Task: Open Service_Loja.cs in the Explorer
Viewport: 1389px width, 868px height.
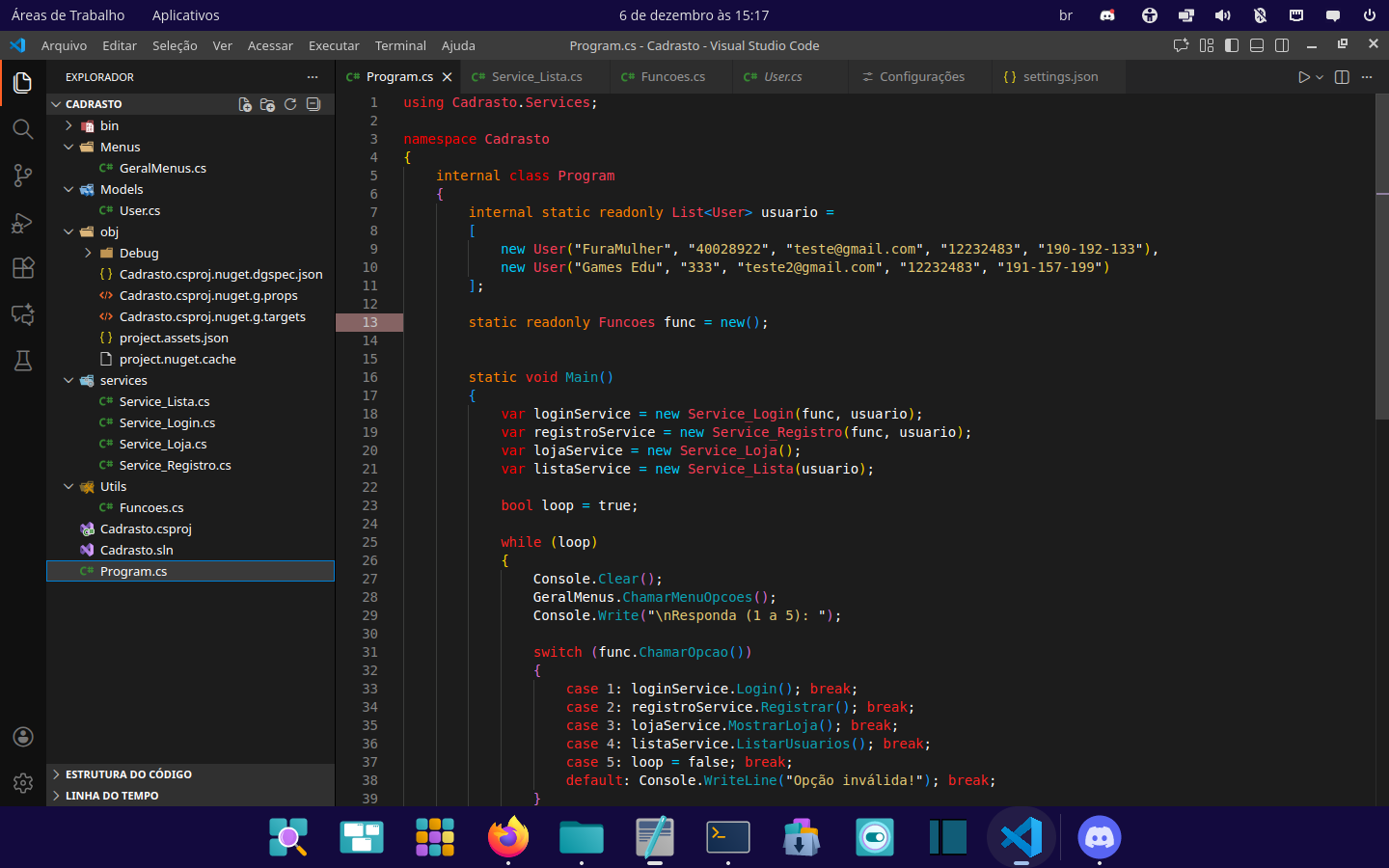Action: (190, 444)
